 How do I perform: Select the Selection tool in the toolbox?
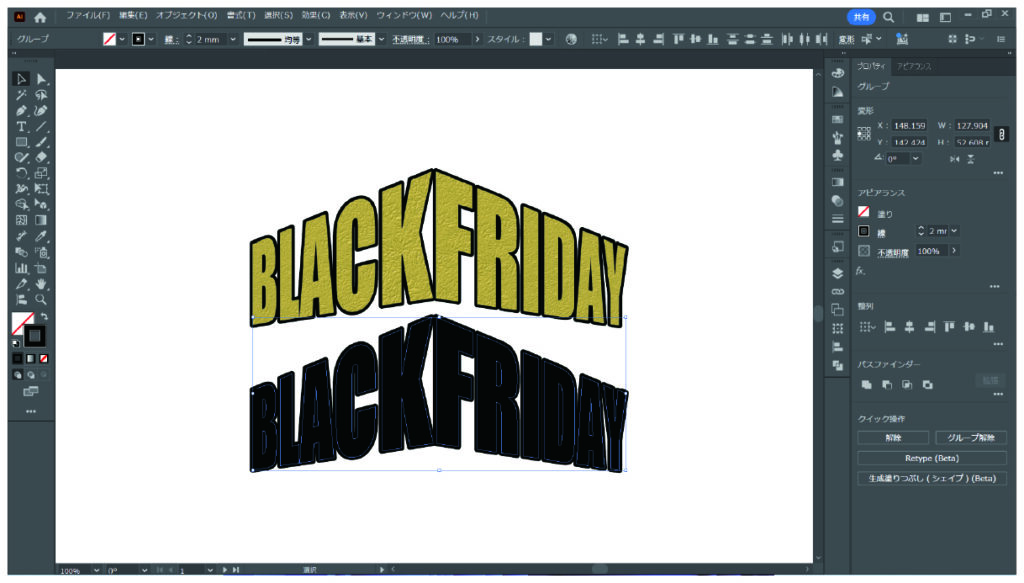(21, 79)
